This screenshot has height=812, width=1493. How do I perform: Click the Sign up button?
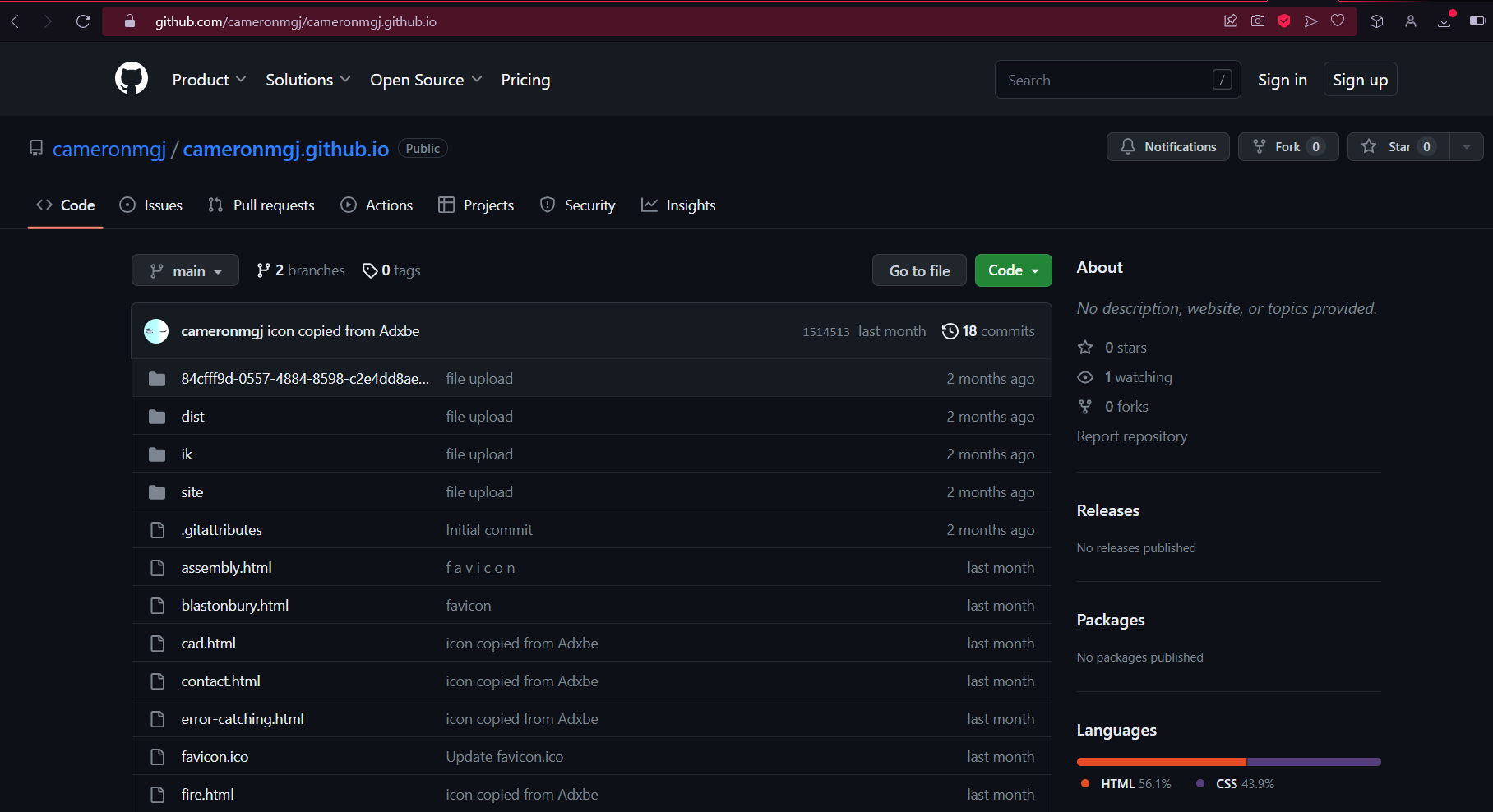coord(1360,80)
